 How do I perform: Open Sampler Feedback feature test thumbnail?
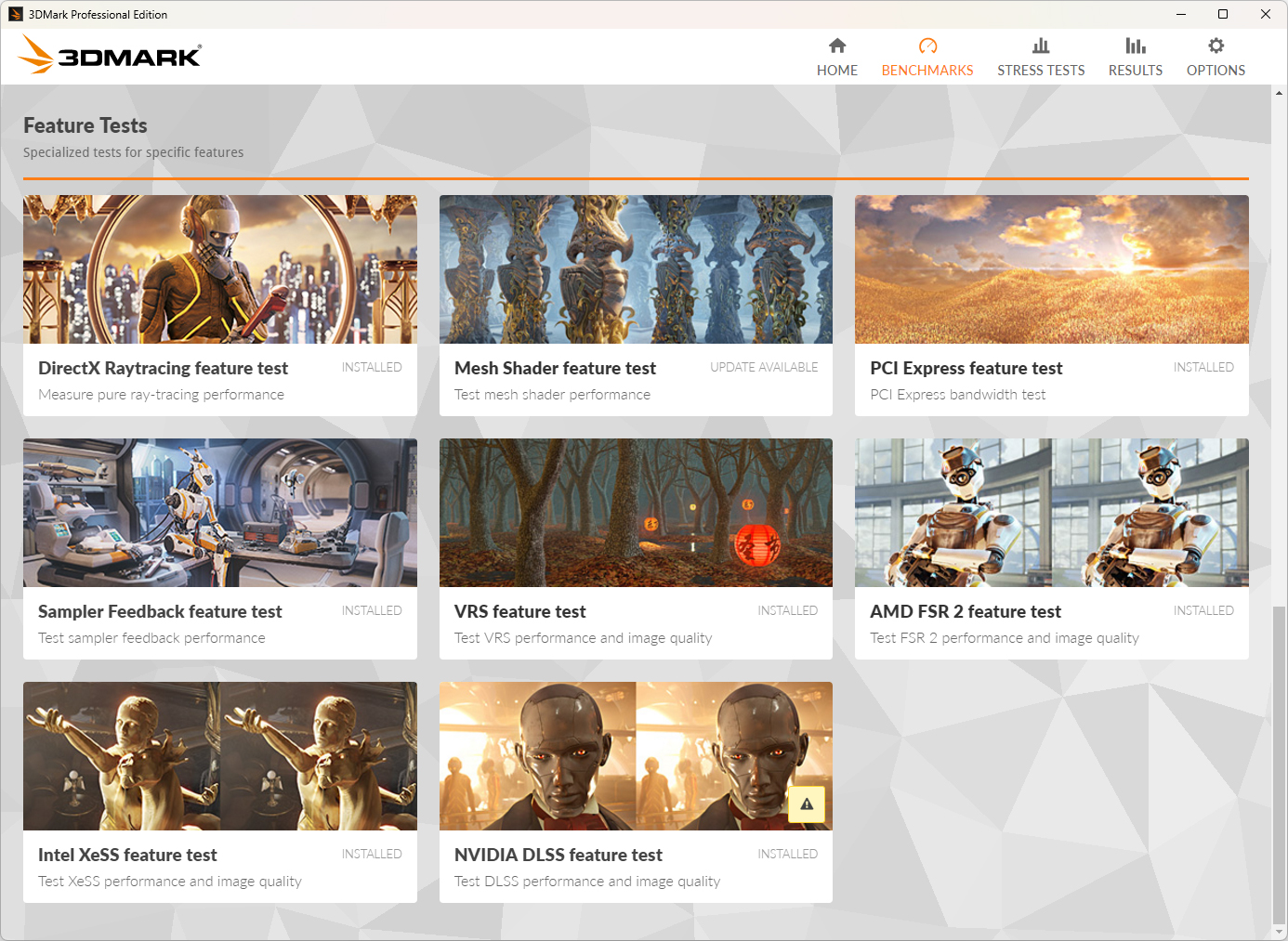click(x=220, y=513)
